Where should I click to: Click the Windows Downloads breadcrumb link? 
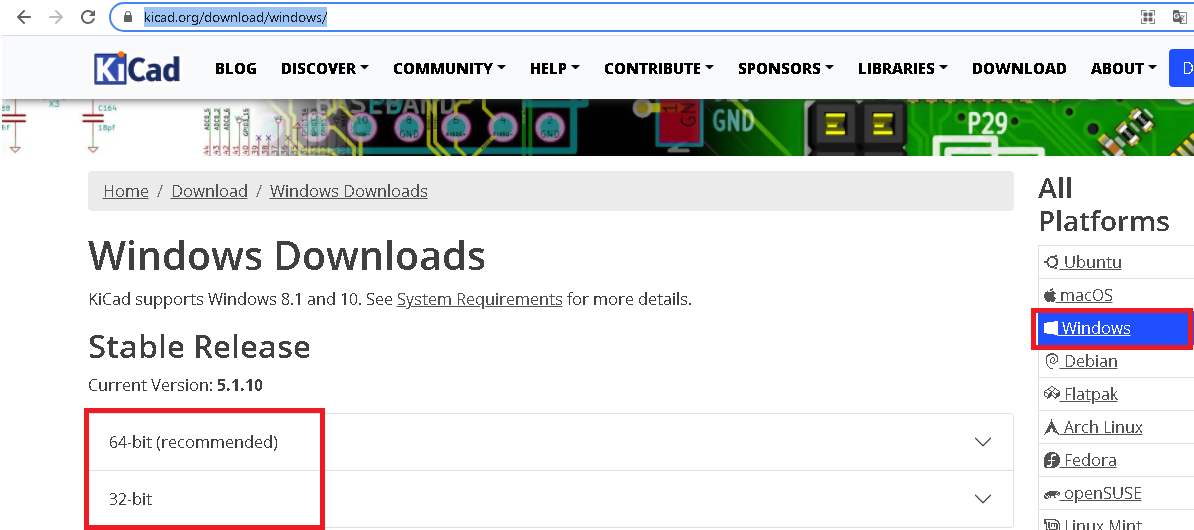click(349, 191)
